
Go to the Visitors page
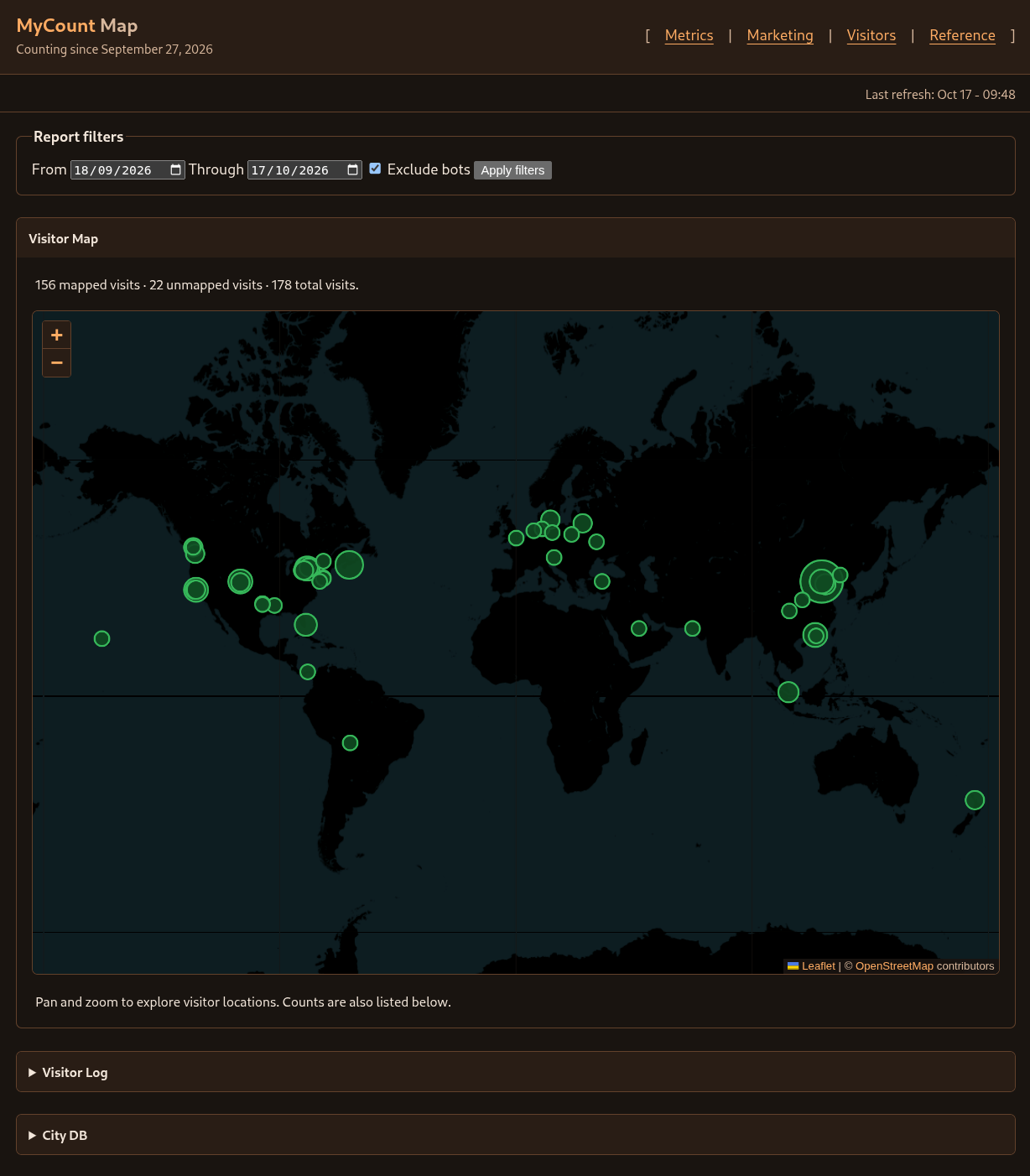pyautogui.click(x=871, y=35)
